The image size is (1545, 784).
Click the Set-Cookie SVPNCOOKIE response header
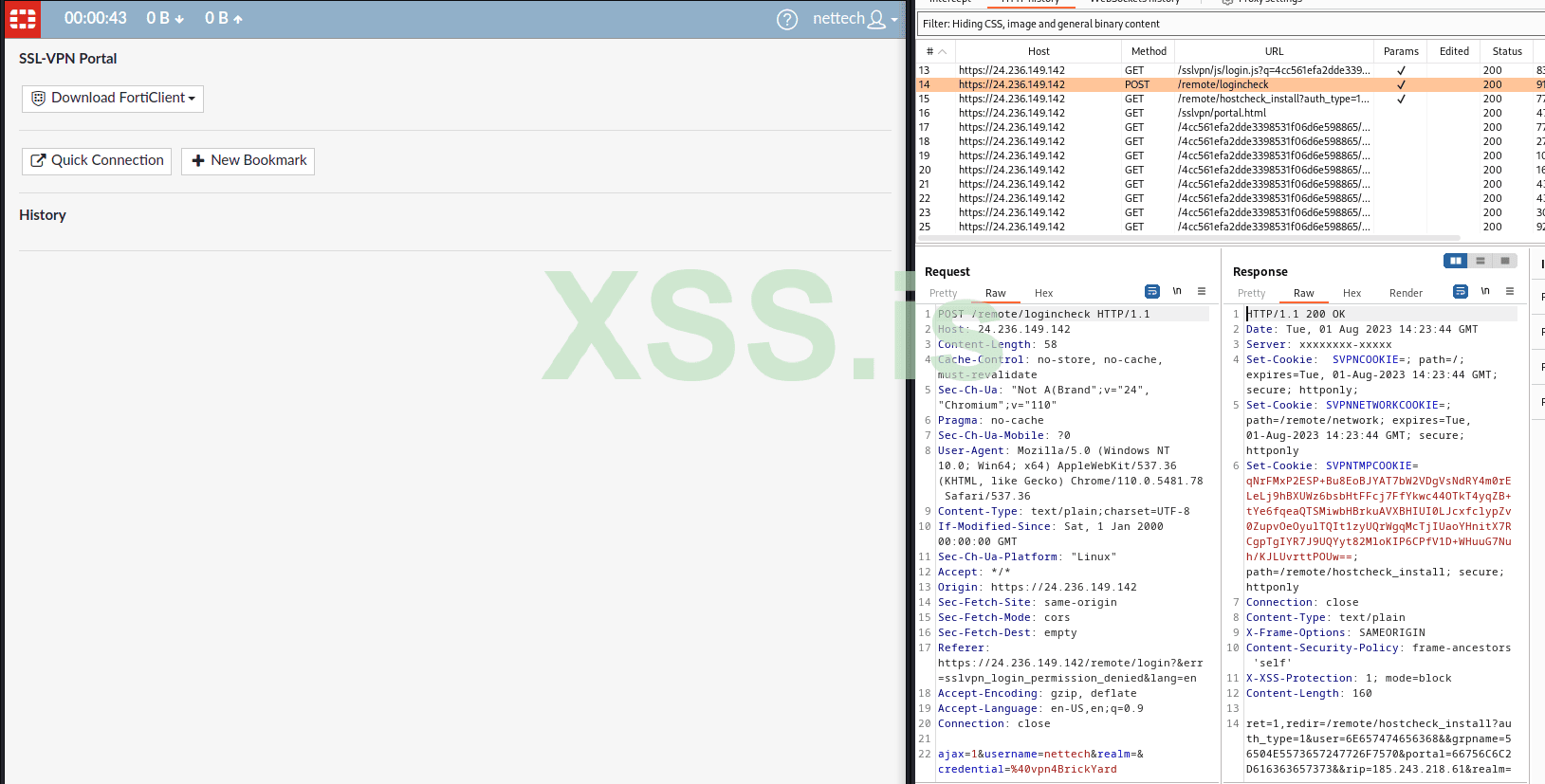coord(1371,374)
